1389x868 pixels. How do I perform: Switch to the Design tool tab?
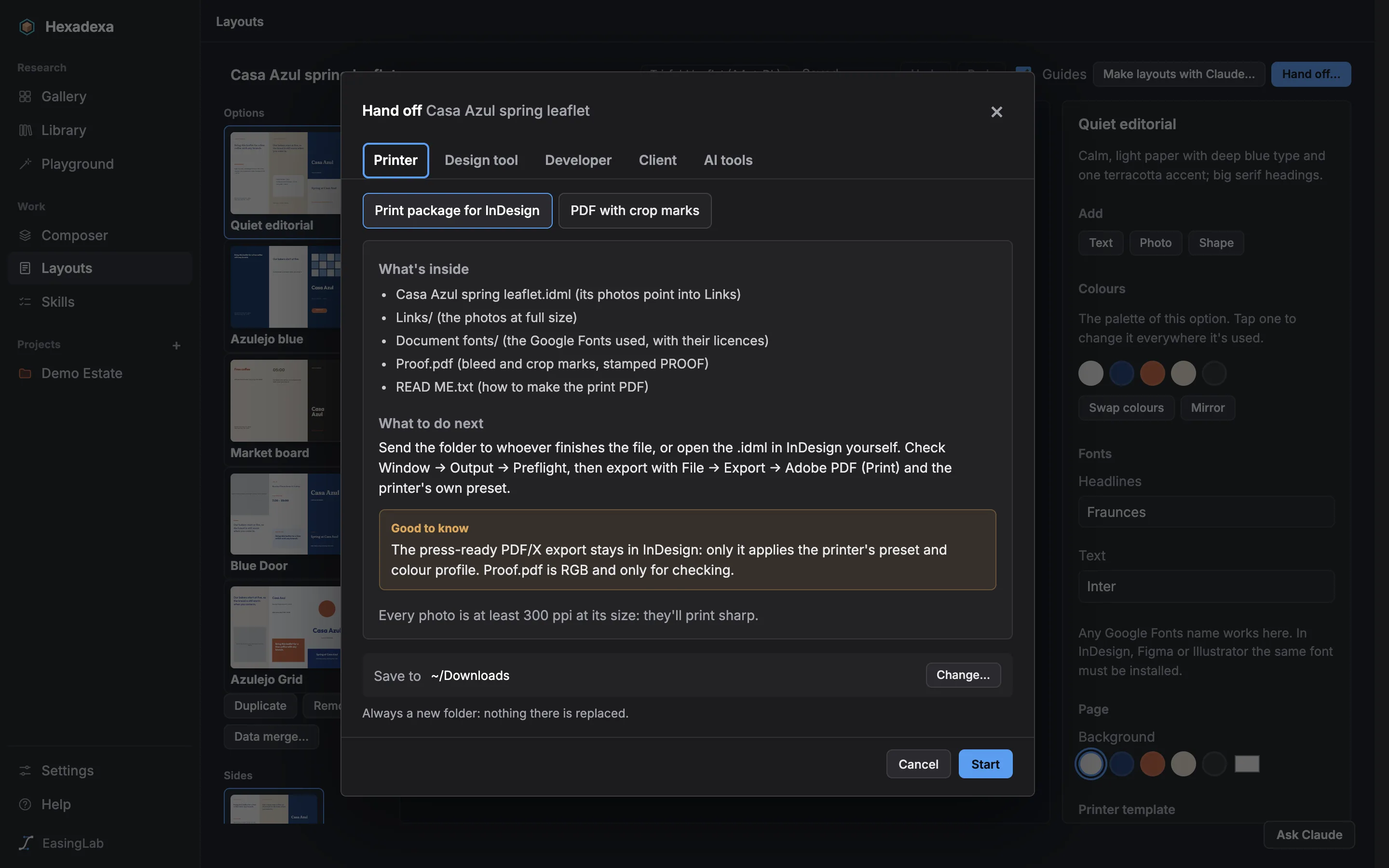click(x=481, y=160)
